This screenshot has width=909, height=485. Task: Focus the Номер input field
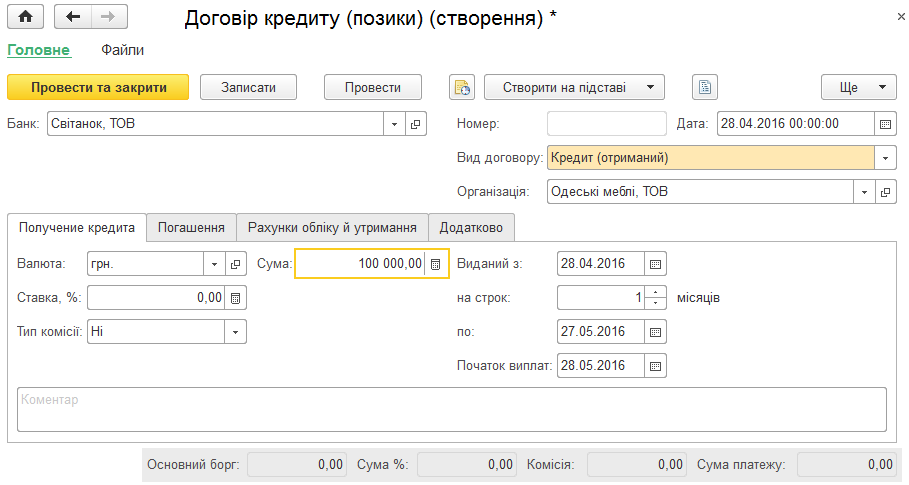click(x=607, y=124)
